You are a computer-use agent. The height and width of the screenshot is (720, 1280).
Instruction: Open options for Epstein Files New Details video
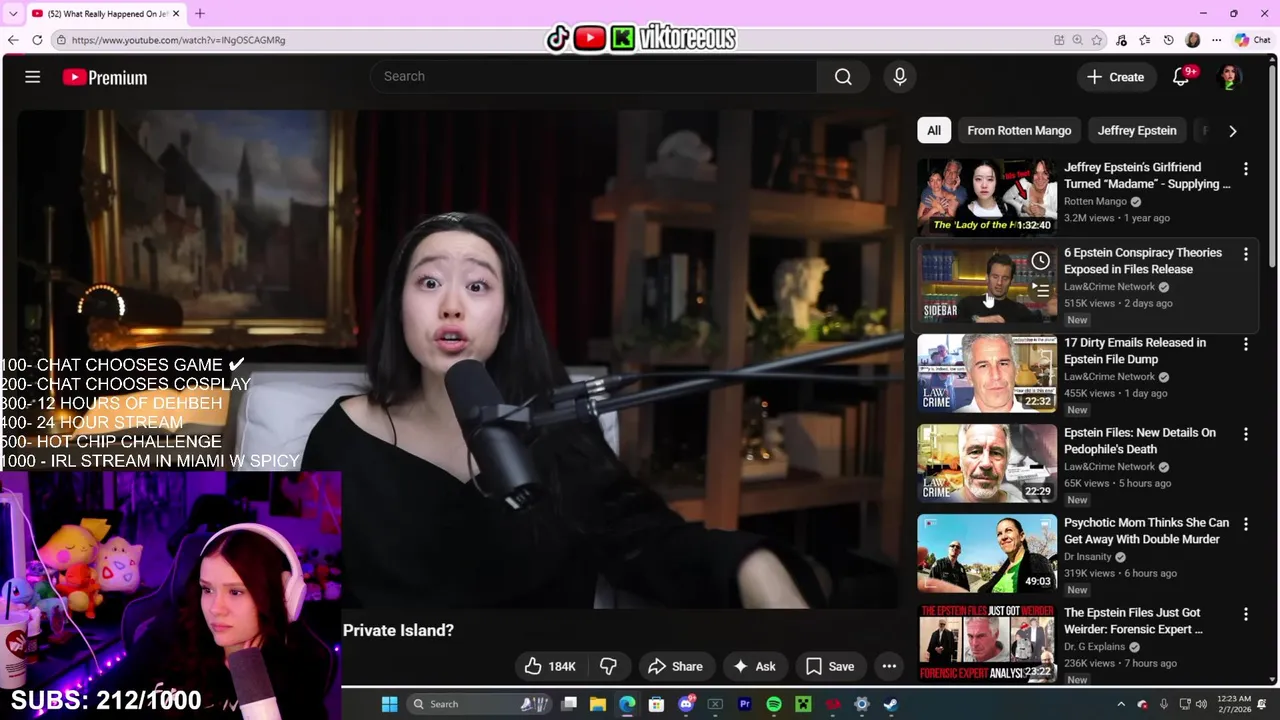pos(1246,434)
